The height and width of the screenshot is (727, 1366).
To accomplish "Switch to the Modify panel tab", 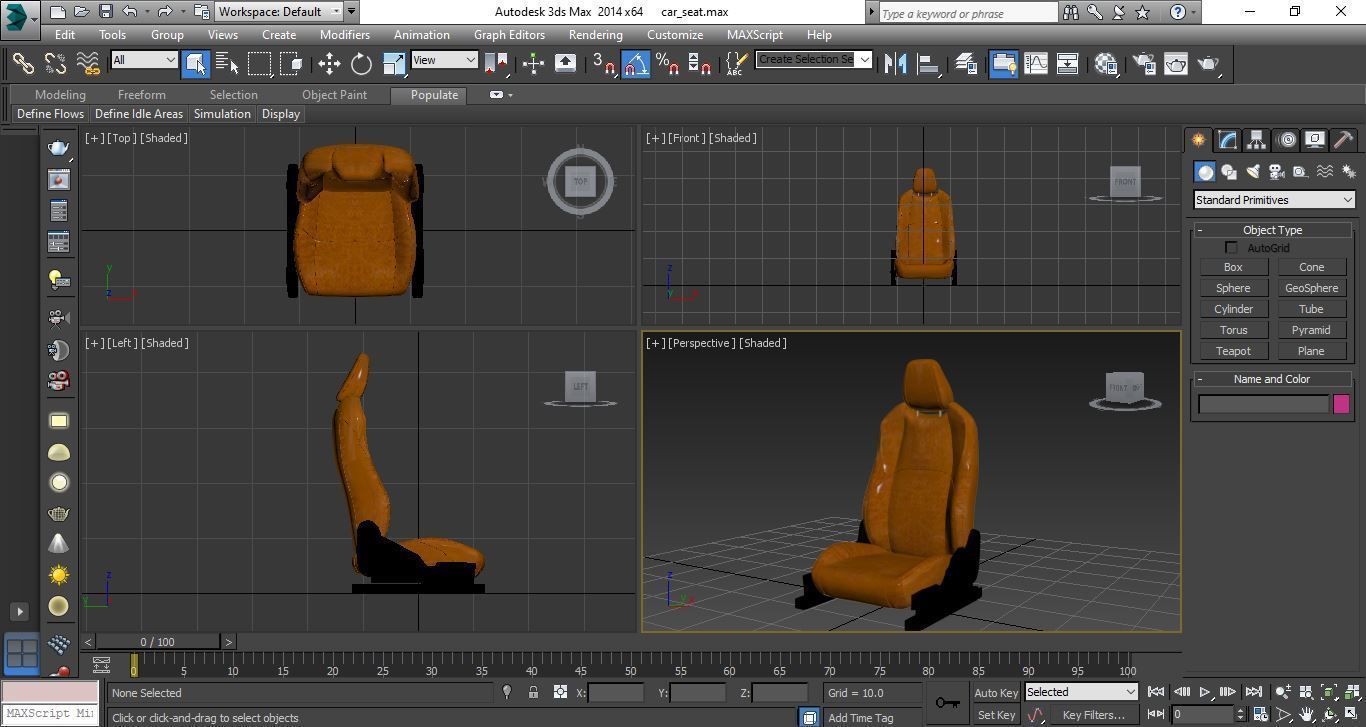I will pos(1227,140).
